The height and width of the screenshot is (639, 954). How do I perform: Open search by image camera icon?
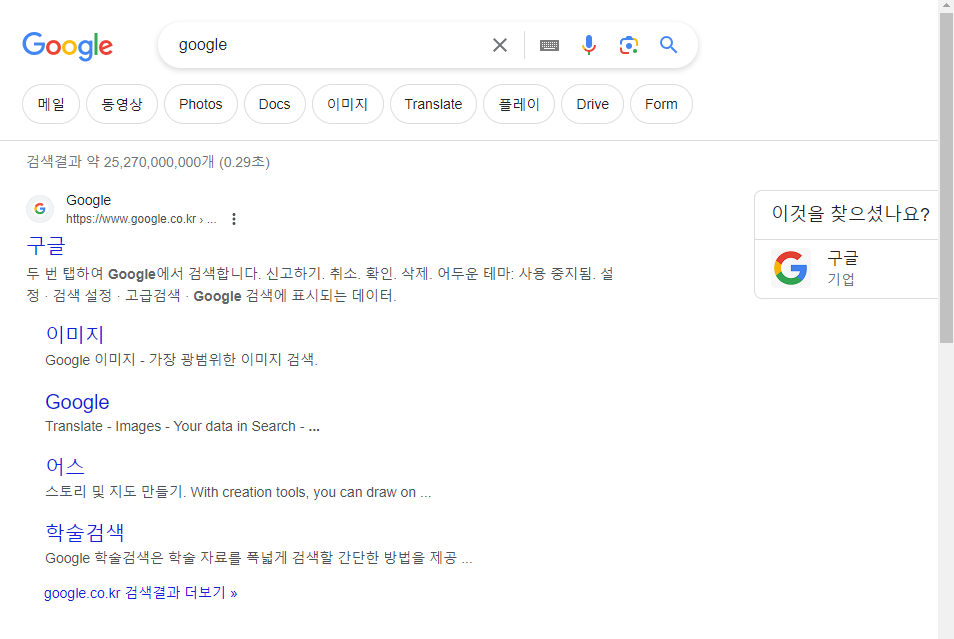tap(628, 45)
